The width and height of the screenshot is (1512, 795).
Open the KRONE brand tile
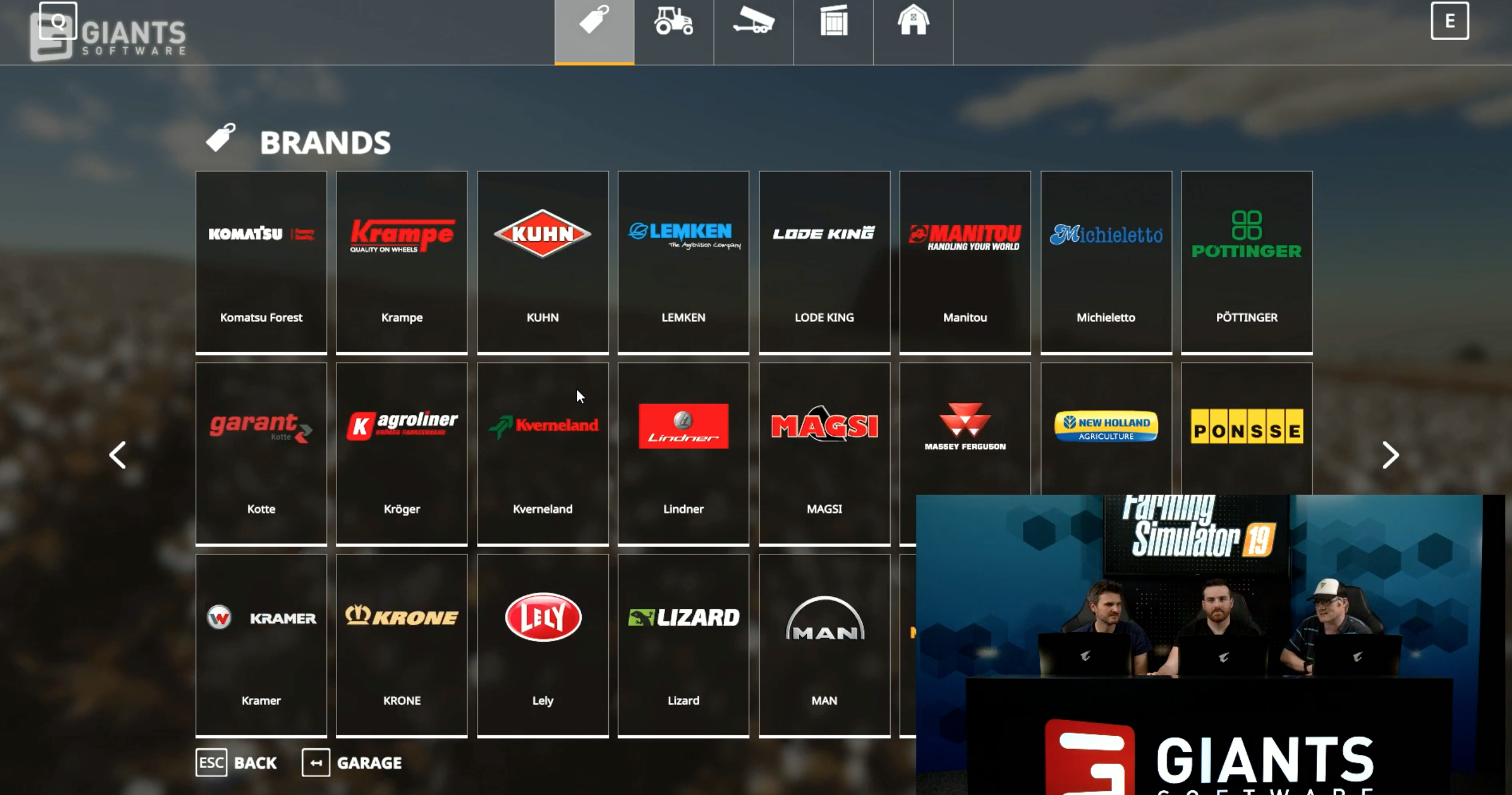tap(402, 645)
